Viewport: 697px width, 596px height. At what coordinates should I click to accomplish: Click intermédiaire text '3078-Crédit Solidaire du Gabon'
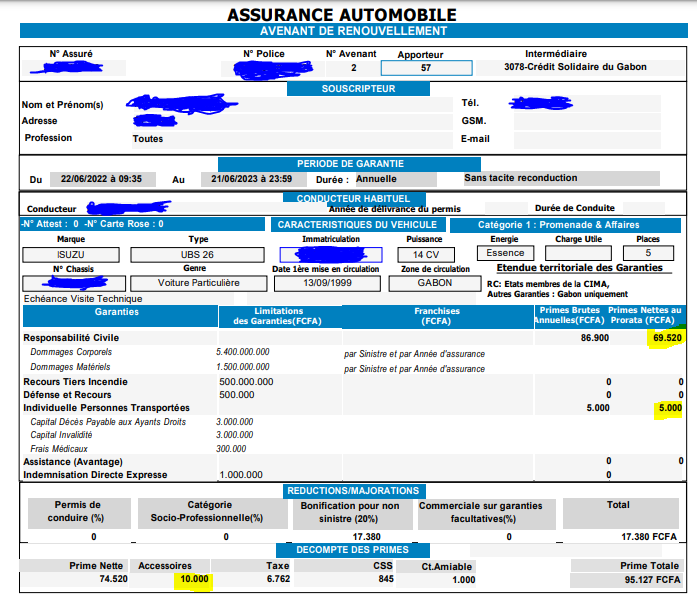[x=575, y=67]
